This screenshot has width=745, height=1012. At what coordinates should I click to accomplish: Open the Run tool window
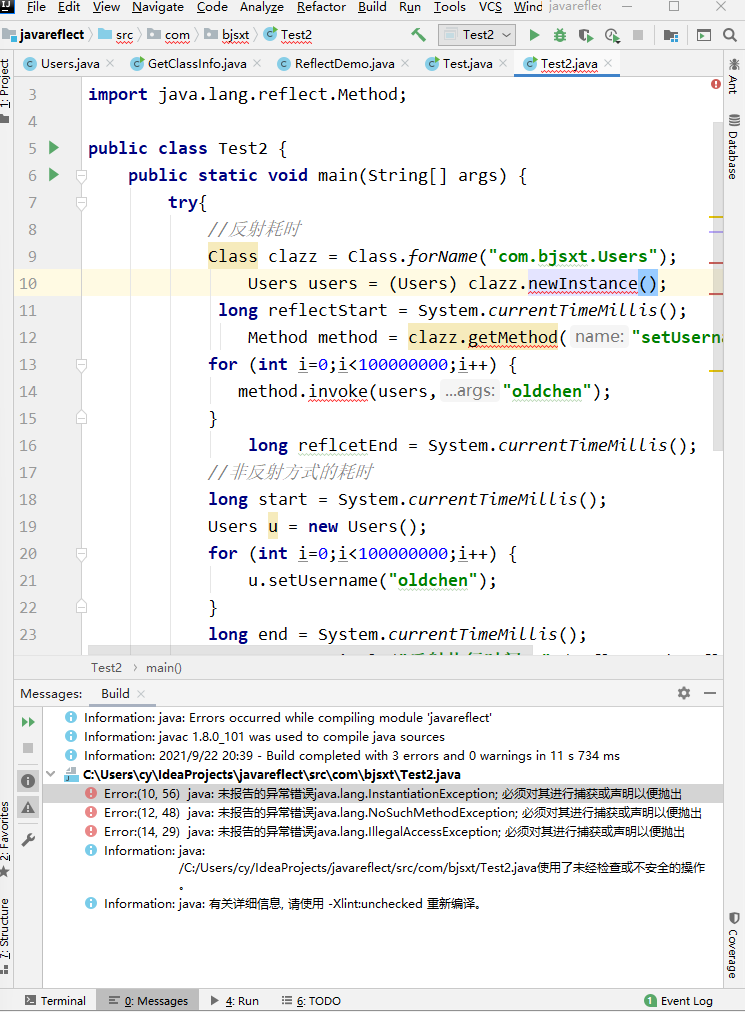(235, 1000)
